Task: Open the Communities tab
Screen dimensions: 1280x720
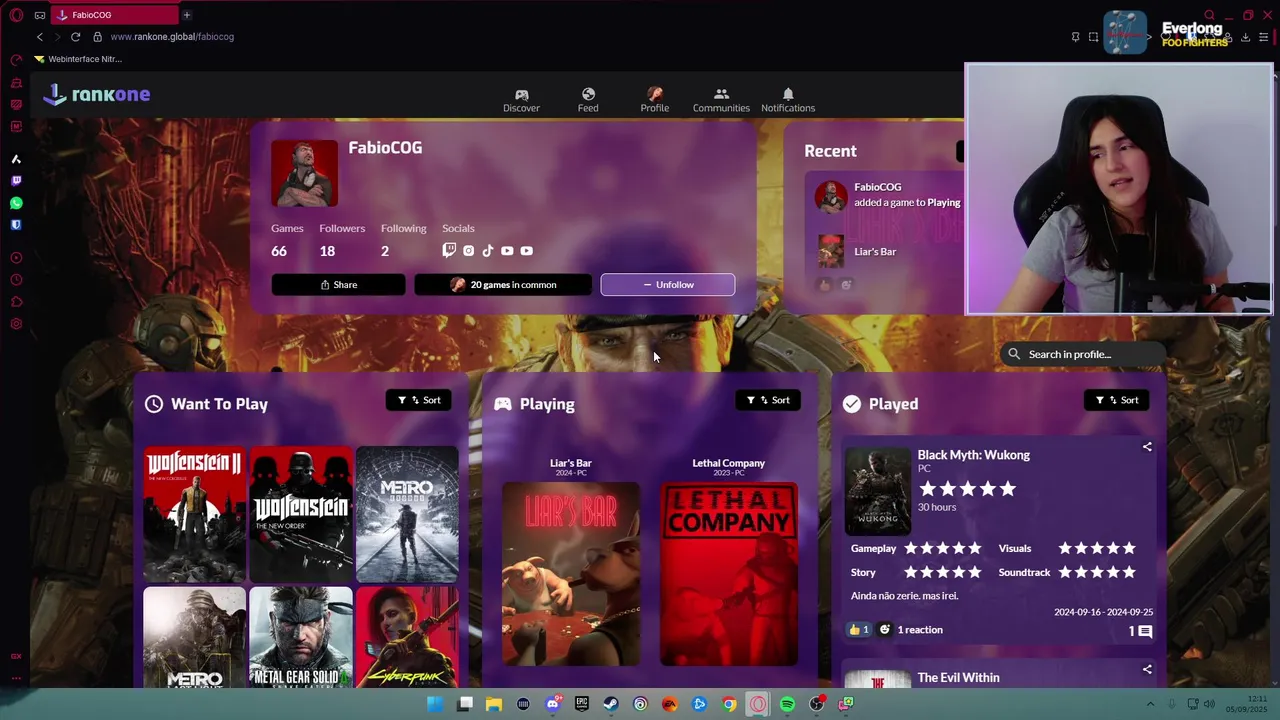Action: 721,100
